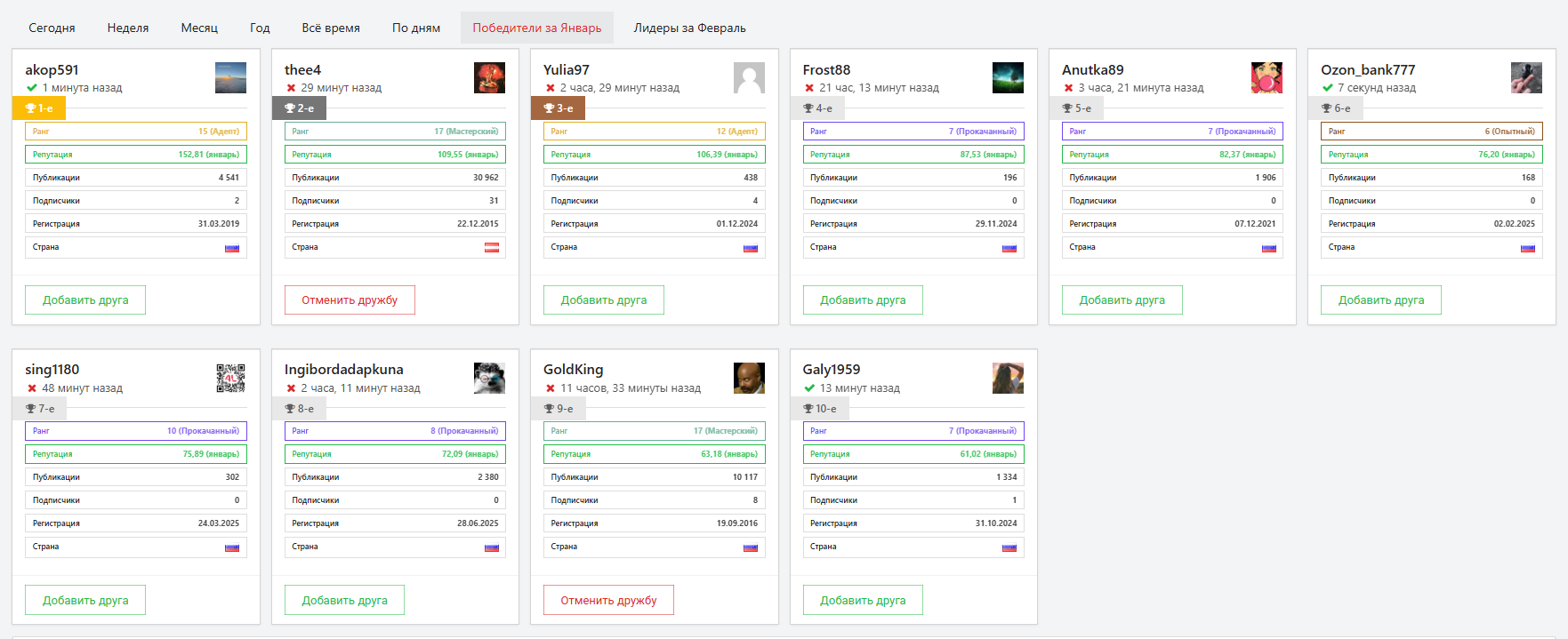Image resolution: width=1568 pixels, height=639 pixels.
Task: Click the bronze 3-е trophy badge
Action: point(558,108)
